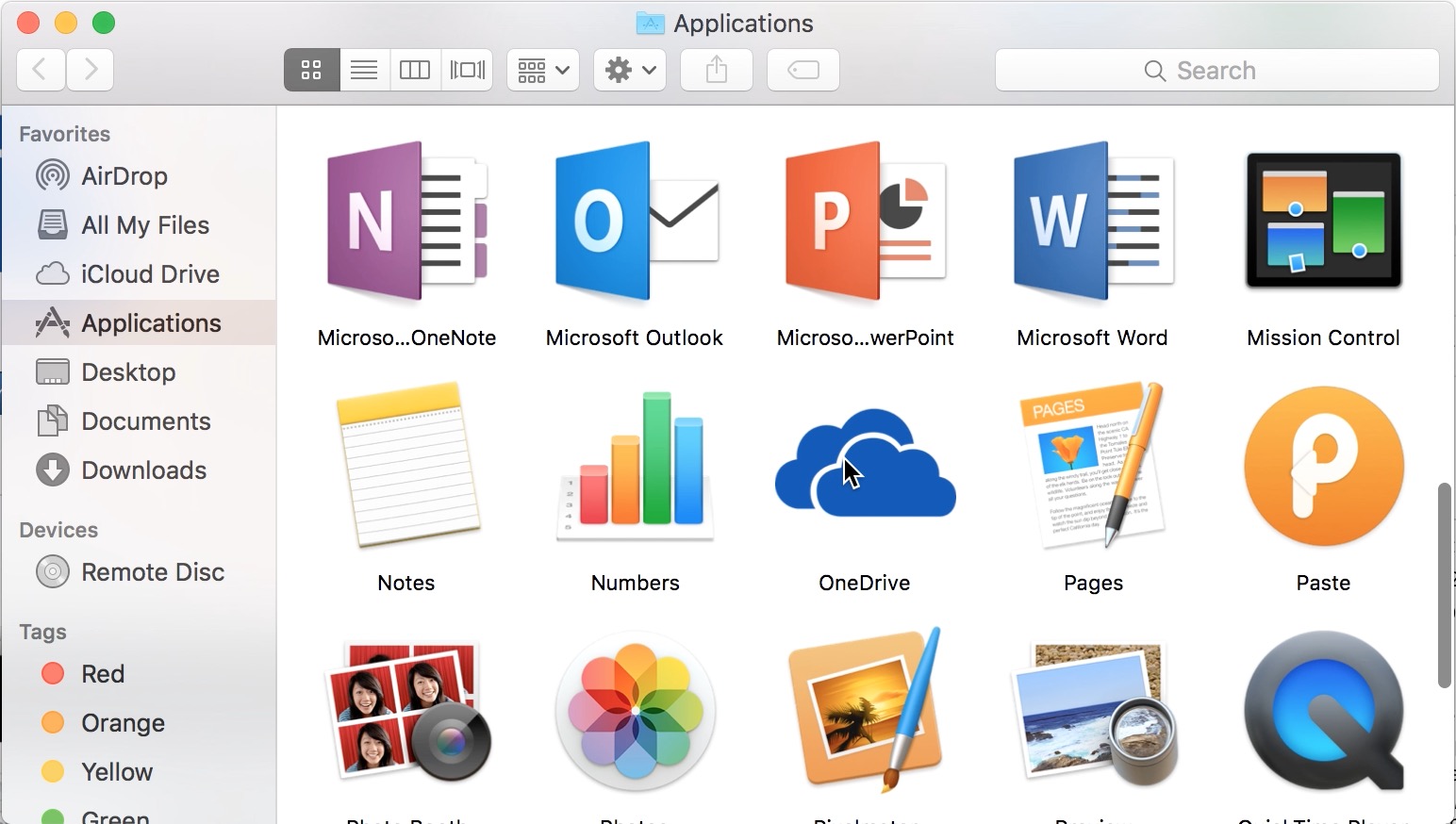Click the Notes label text
This screenshot has height=824, width=1456.
tap(406, 583)
